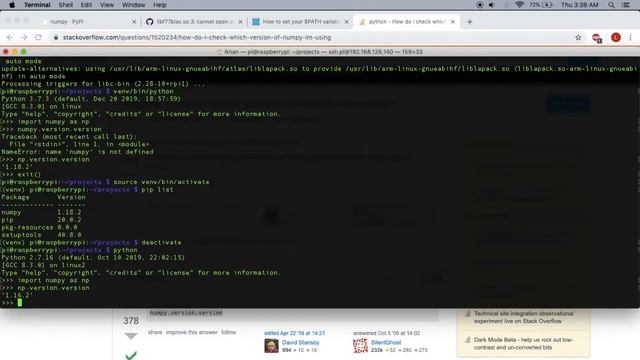This screenshot has width=640, height=360.
Task: Go back in the browser
Action: pos(9,37)
